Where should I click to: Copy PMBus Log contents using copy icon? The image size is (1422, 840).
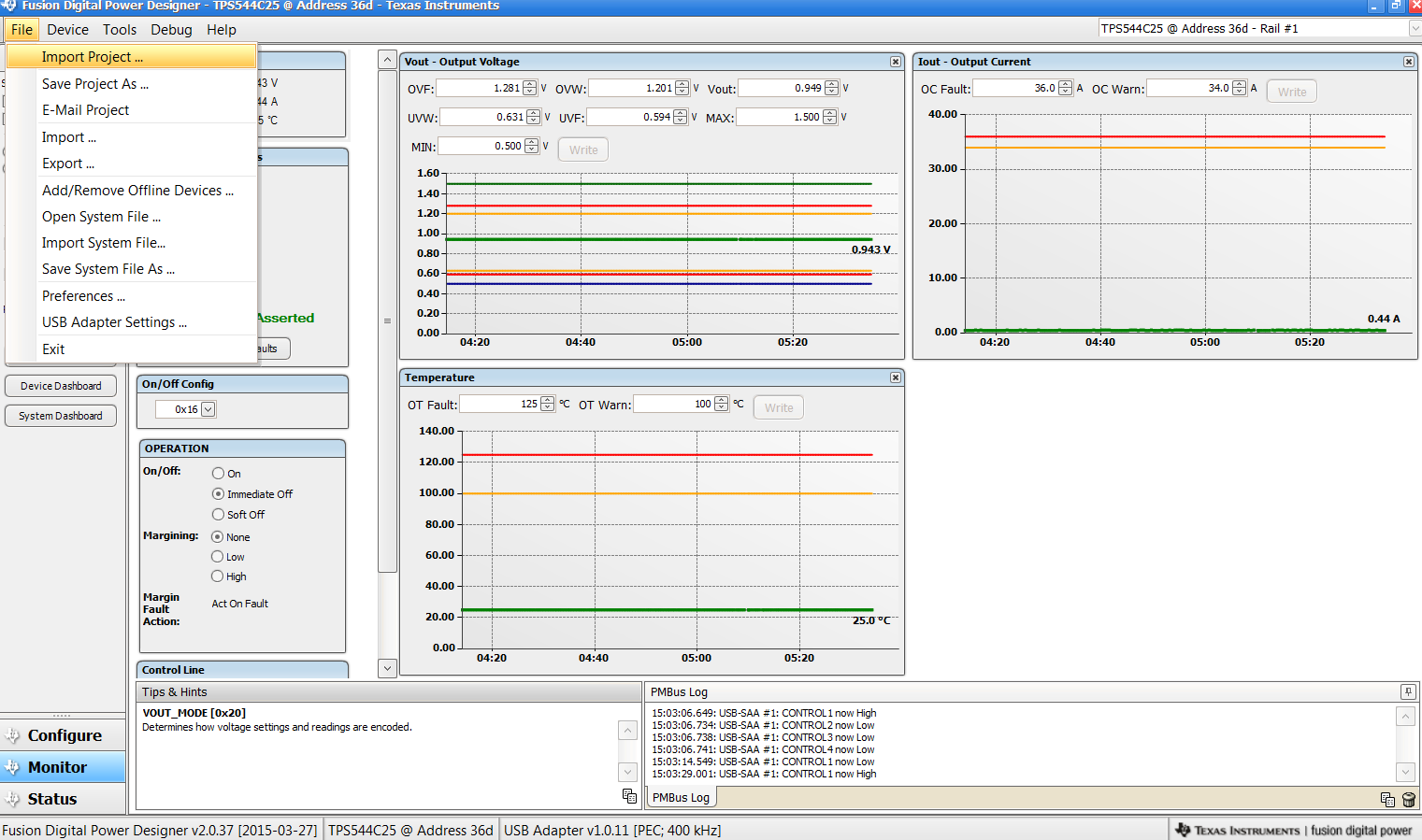point(1387,800)
